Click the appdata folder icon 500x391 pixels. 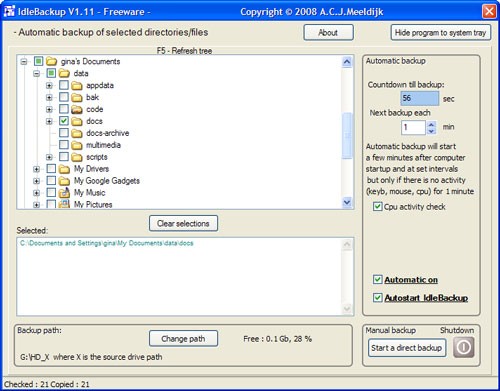click(77, 85)
